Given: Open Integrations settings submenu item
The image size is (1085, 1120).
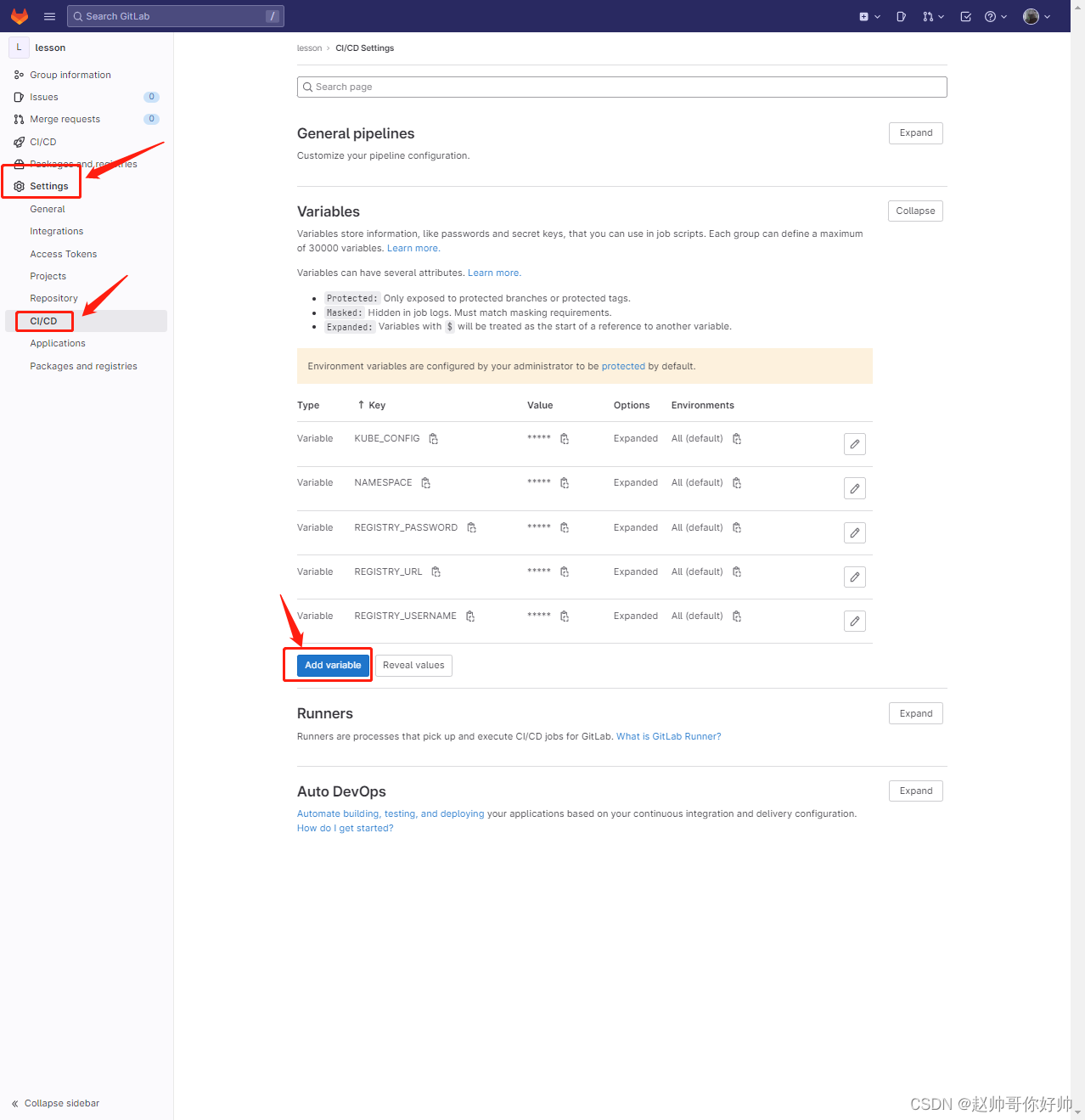Looking at the screenshot, I should [57, 231].
